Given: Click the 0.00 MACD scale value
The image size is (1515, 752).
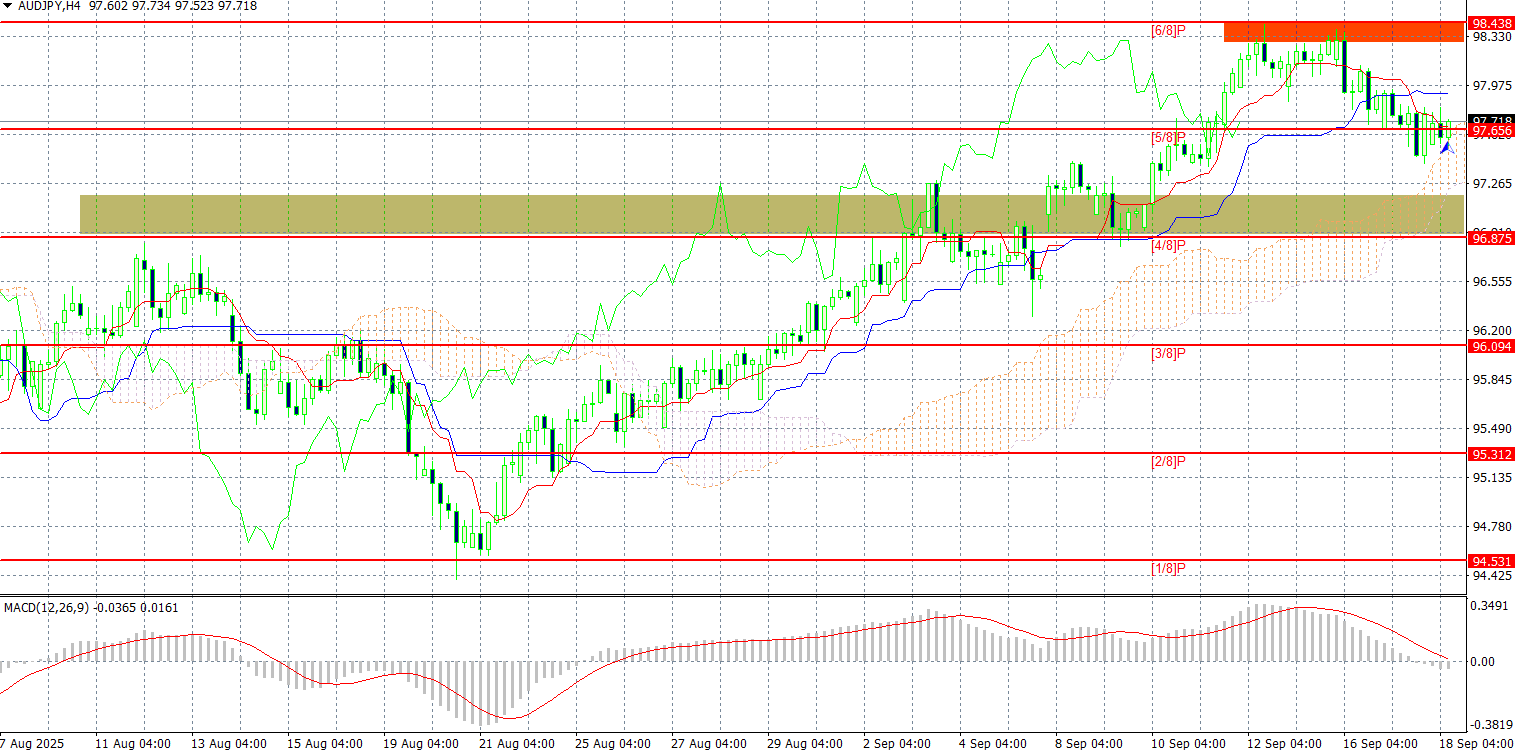Looking at the screenshot, I should pyautogui.click(x=1483, y=662).
